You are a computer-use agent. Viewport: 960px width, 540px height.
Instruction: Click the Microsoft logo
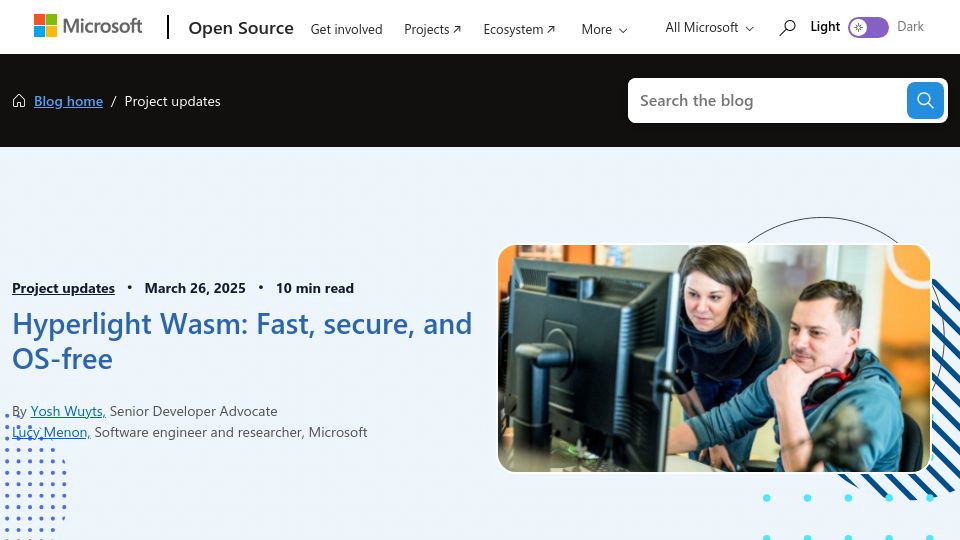tap(88, 26)
